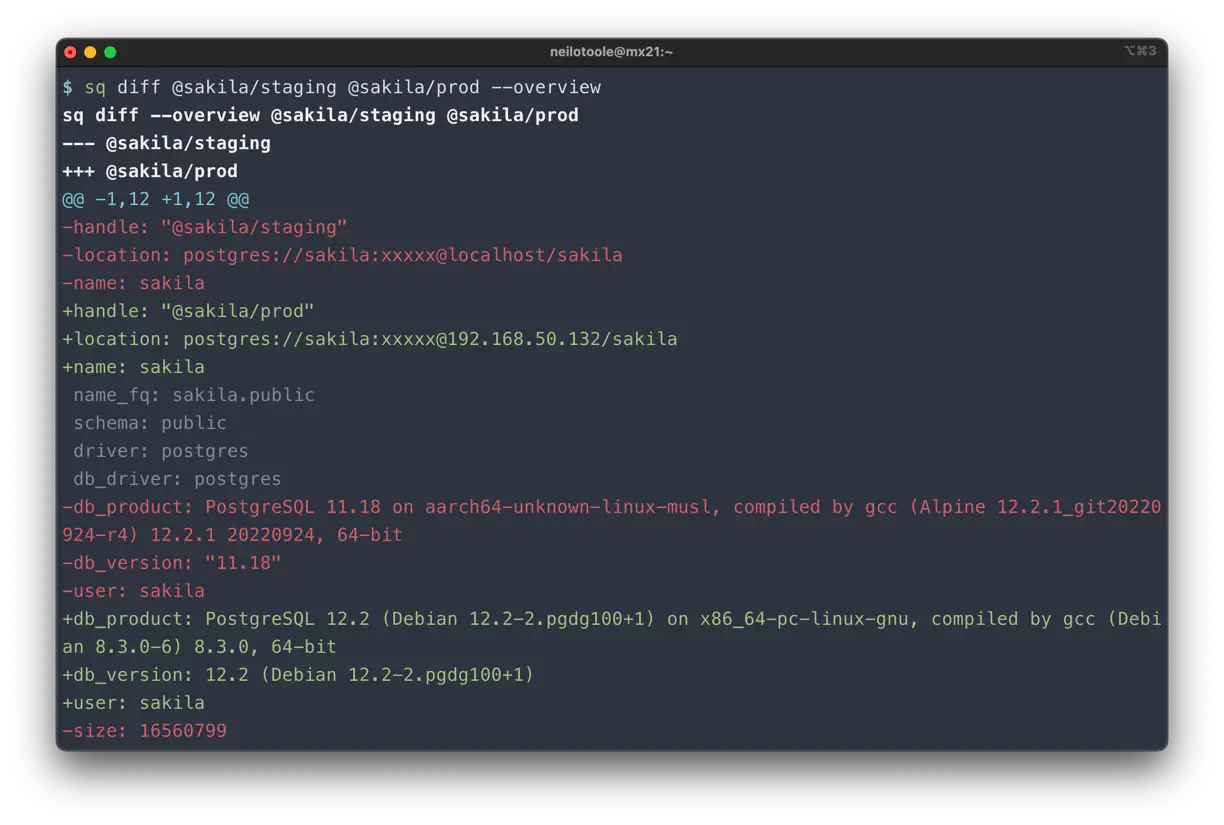Click the 192.168.50.132 postgres location URL
This screenshot has height=825, width=1224.
430,339
